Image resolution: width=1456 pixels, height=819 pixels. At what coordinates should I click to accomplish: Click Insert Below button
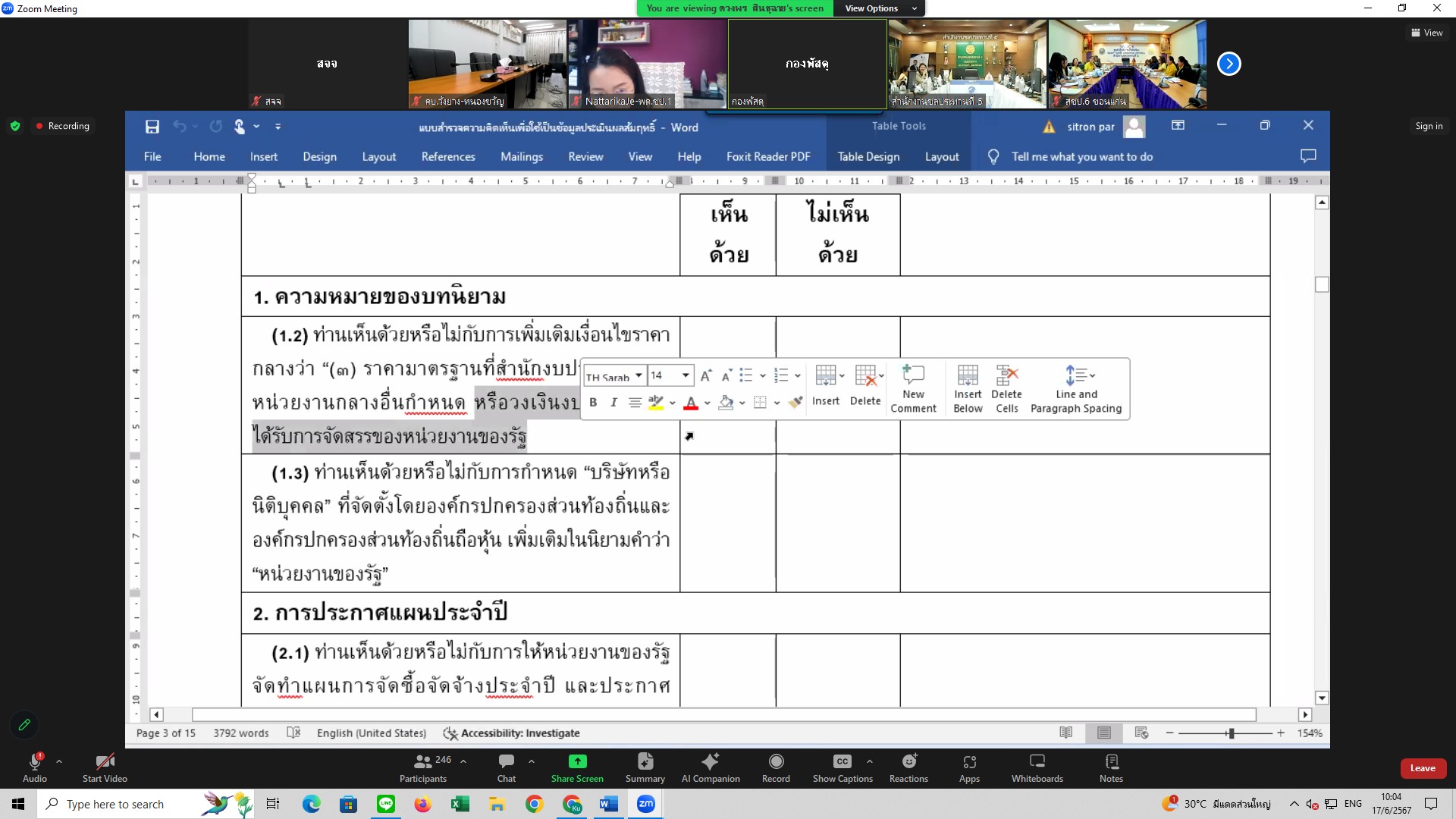tap(968, 389)
